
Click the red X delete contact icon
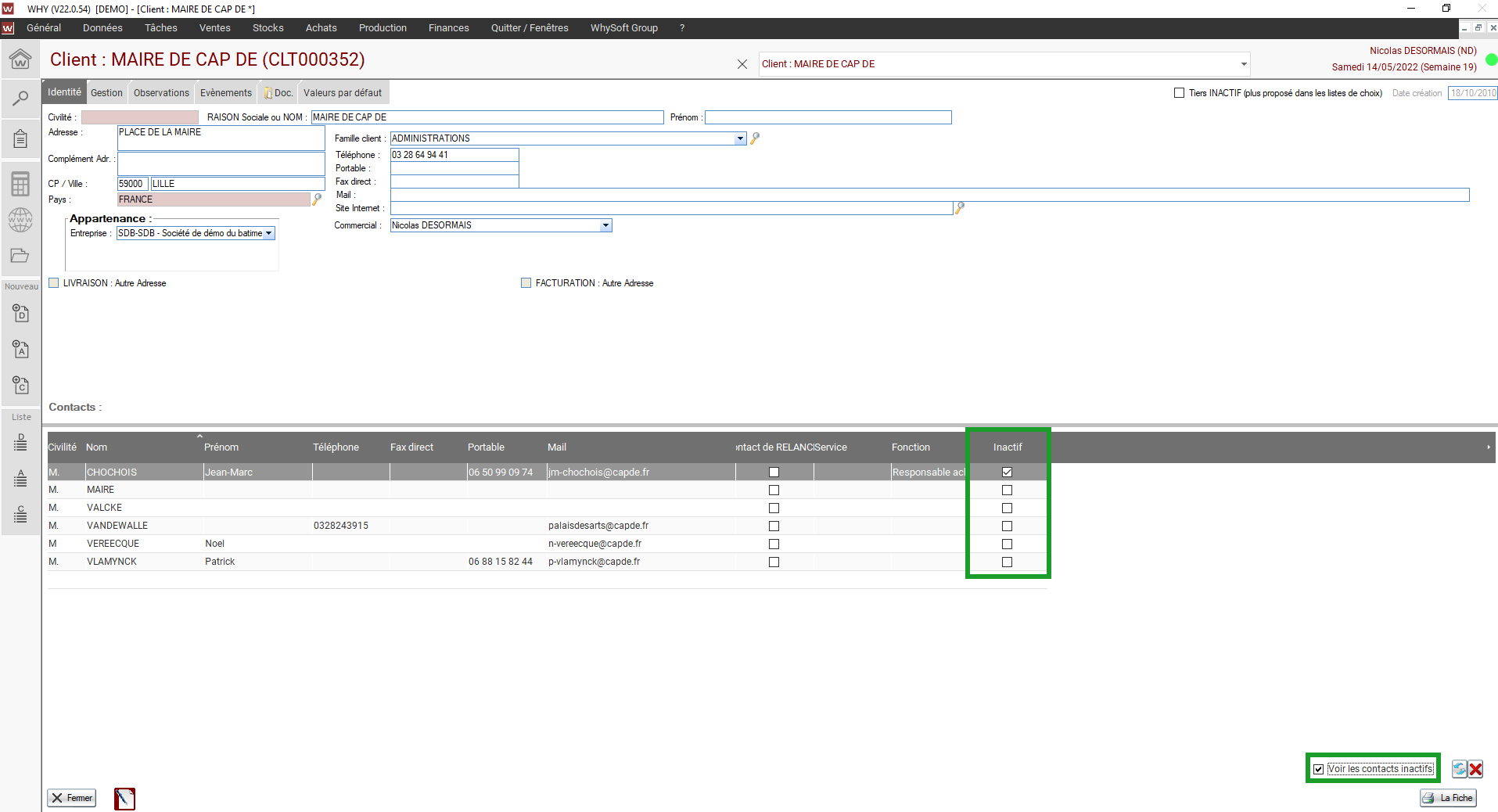(x=1476, y=769)
